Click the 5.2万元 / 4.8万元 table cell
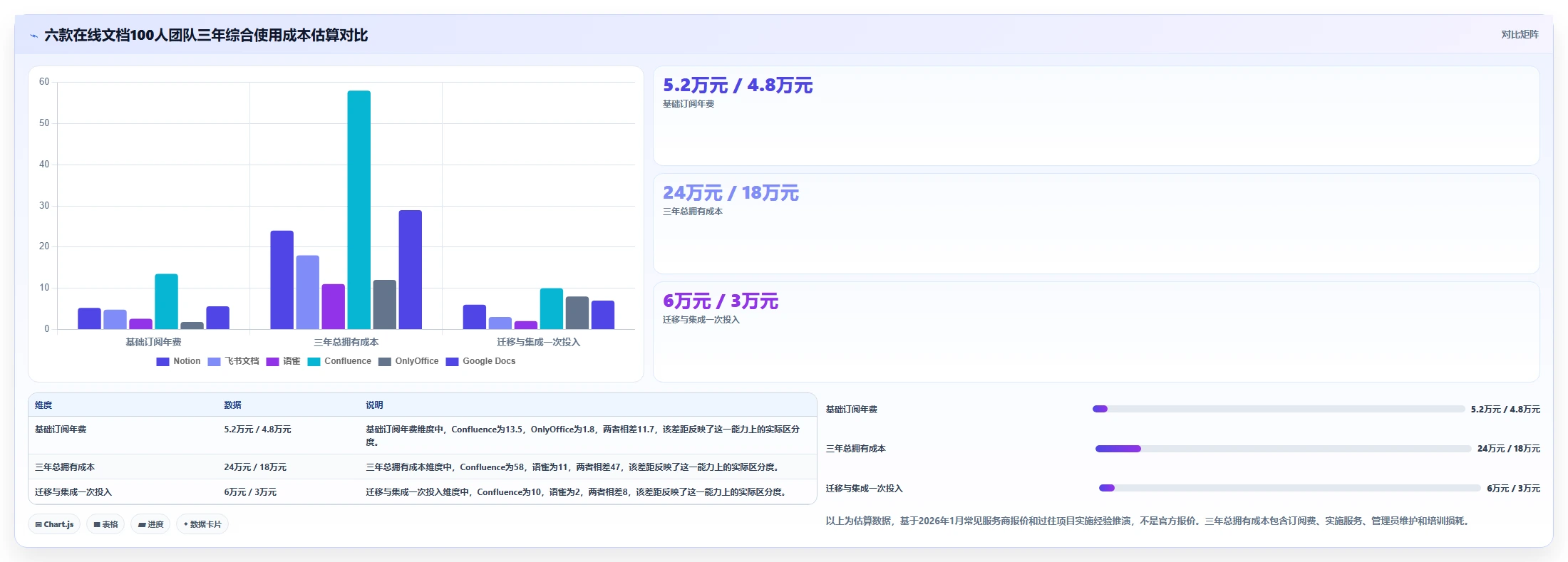Image resolution: width=1568 pixels, height=562 pixels. (x=257, y=430)
